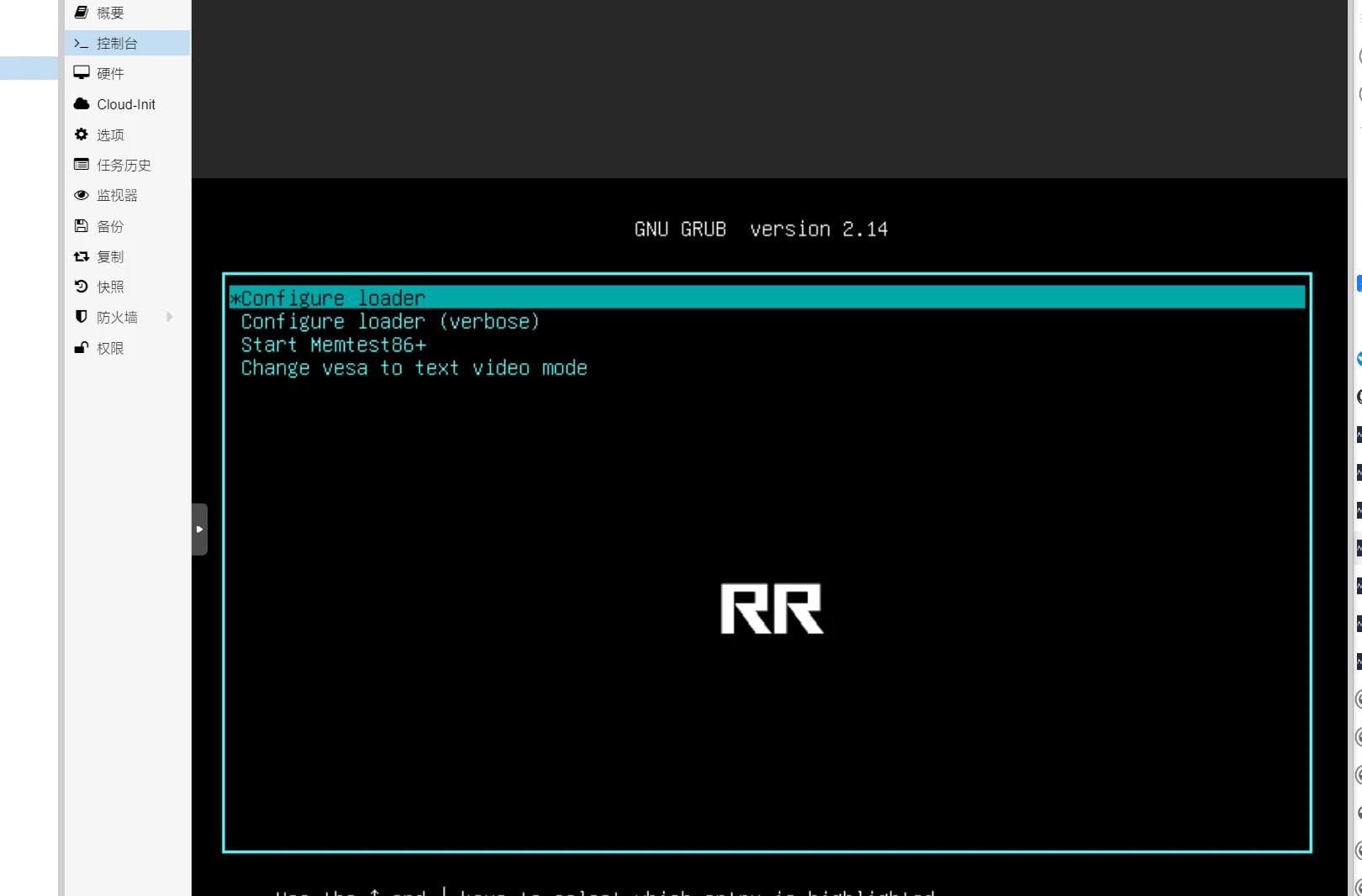
Task: Click the 选项 gear icon
Action: 82,134
